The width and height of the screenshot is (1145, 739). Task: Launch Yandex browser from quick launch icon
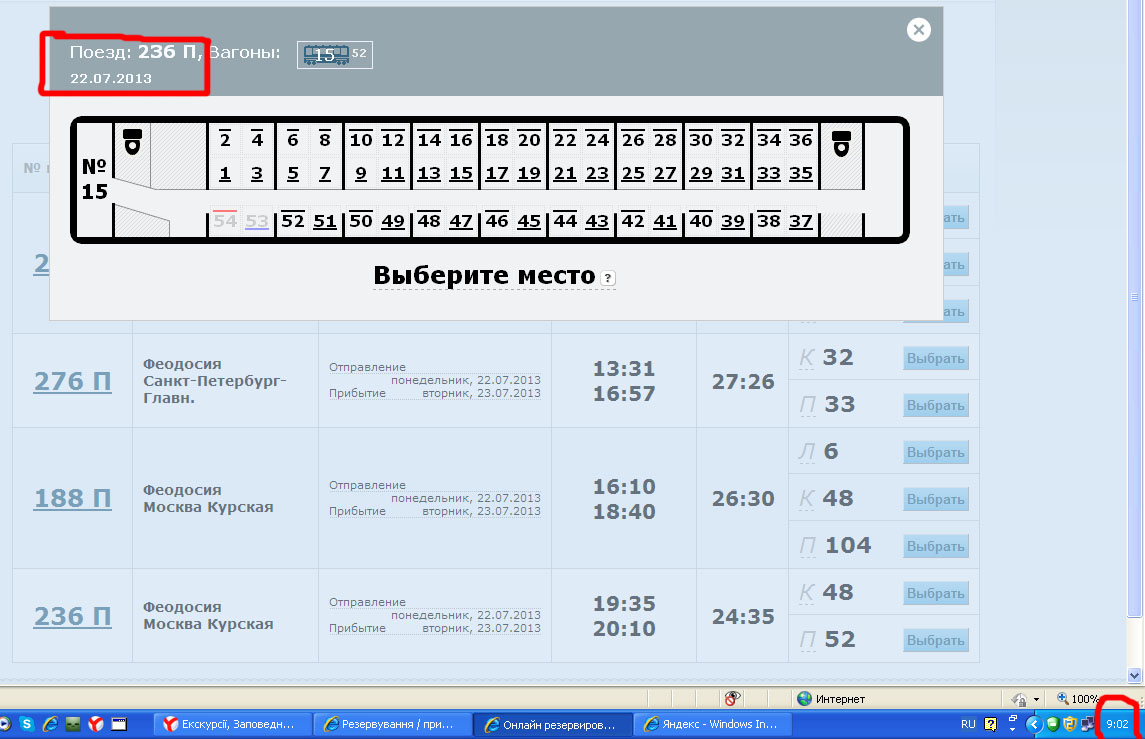coord(97,723)
